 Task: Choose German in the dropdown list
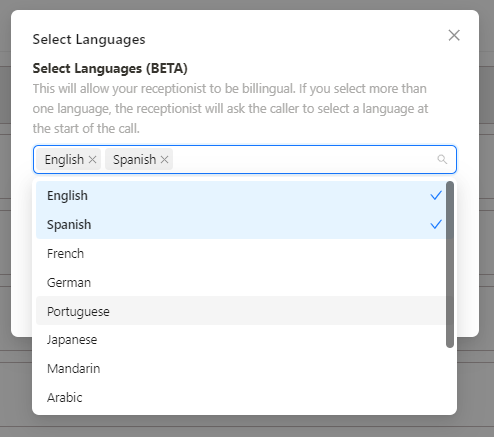tap(241, 282)
